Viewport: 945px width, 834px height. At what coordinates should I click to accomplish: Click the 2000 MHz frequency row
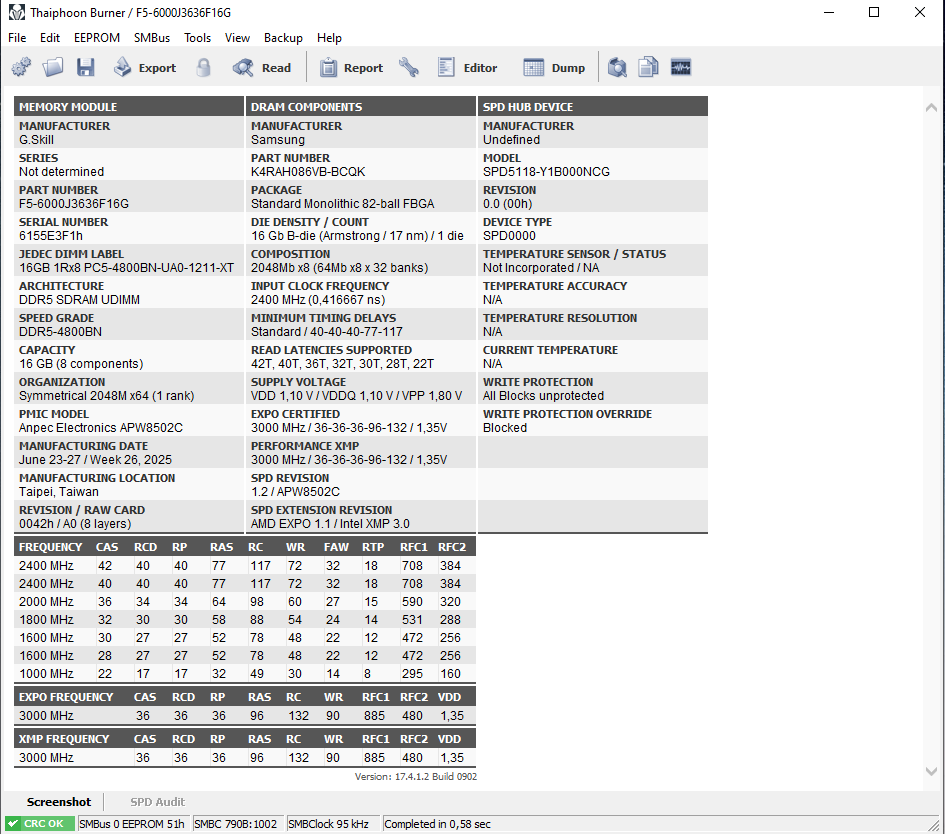[x=244, y=601]
